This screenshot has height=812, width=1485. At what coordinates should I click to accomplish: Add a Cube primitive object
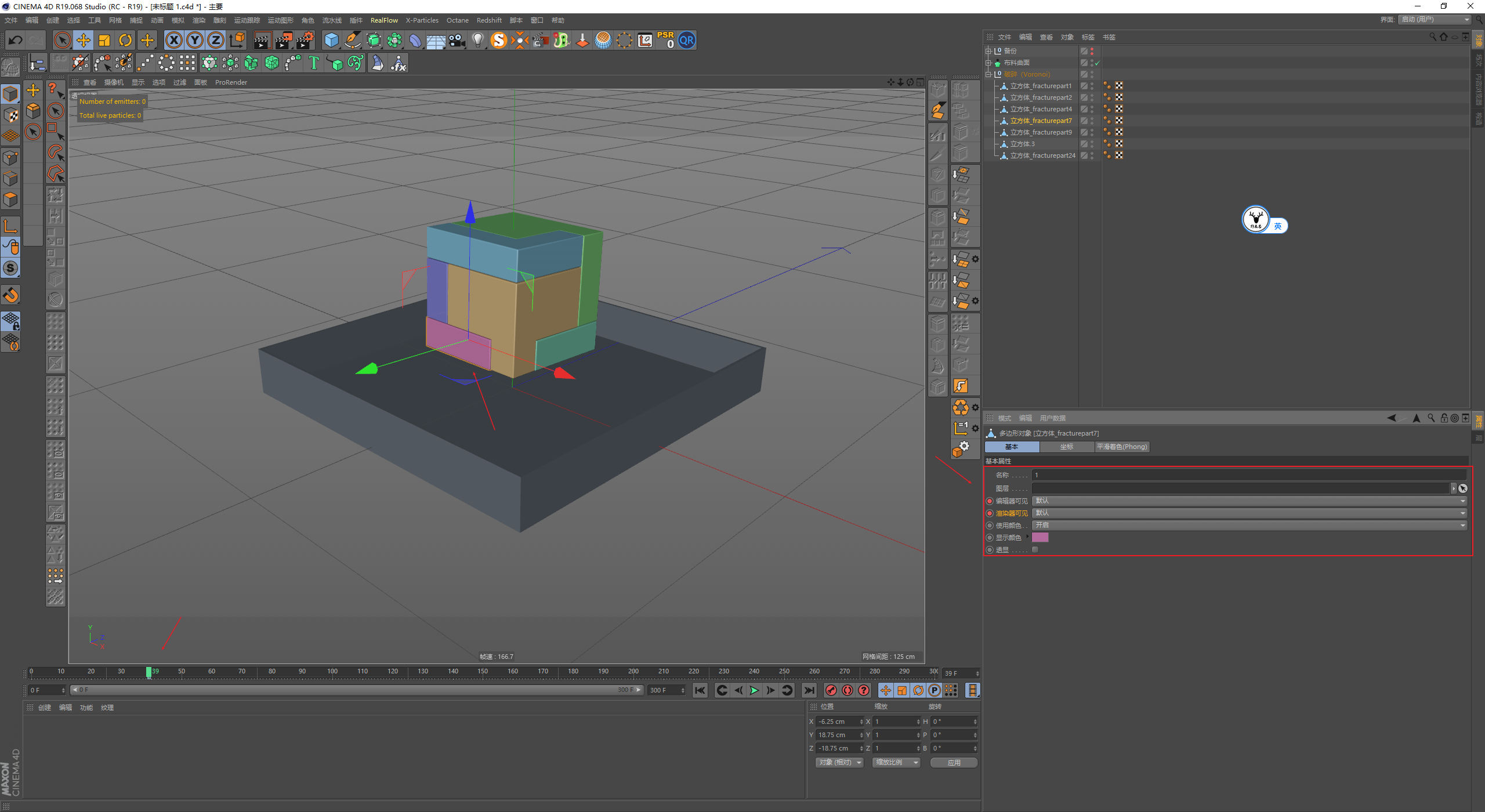click(331, 40)
